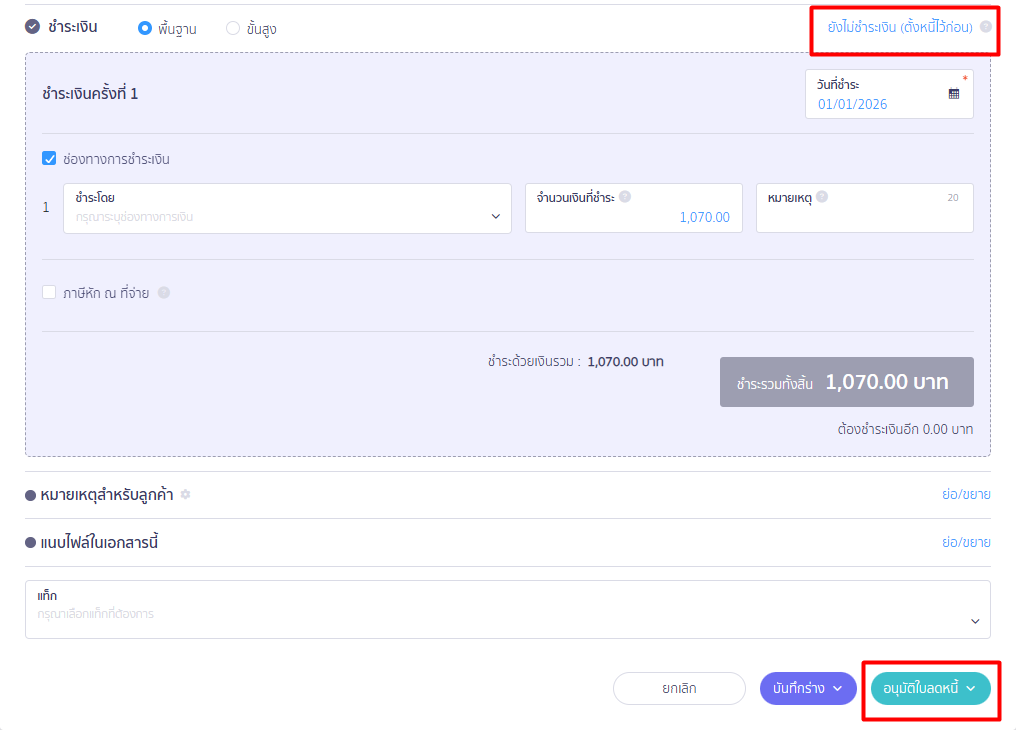
Task: Click the ยกเลิก cancel button
Action: 679,688
